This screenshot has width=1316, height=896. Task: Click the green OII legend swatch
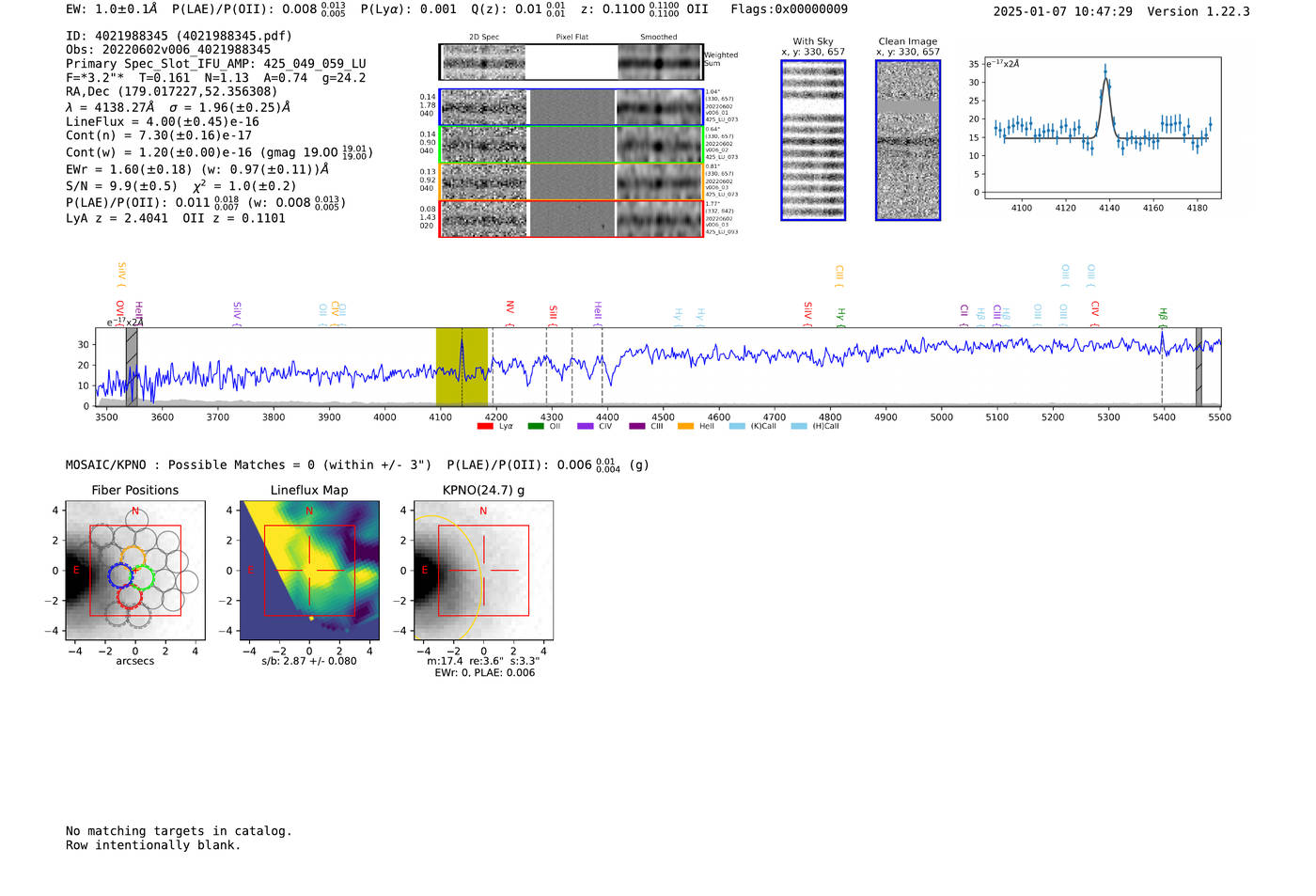pyautogui.click(x=536, y=427)
